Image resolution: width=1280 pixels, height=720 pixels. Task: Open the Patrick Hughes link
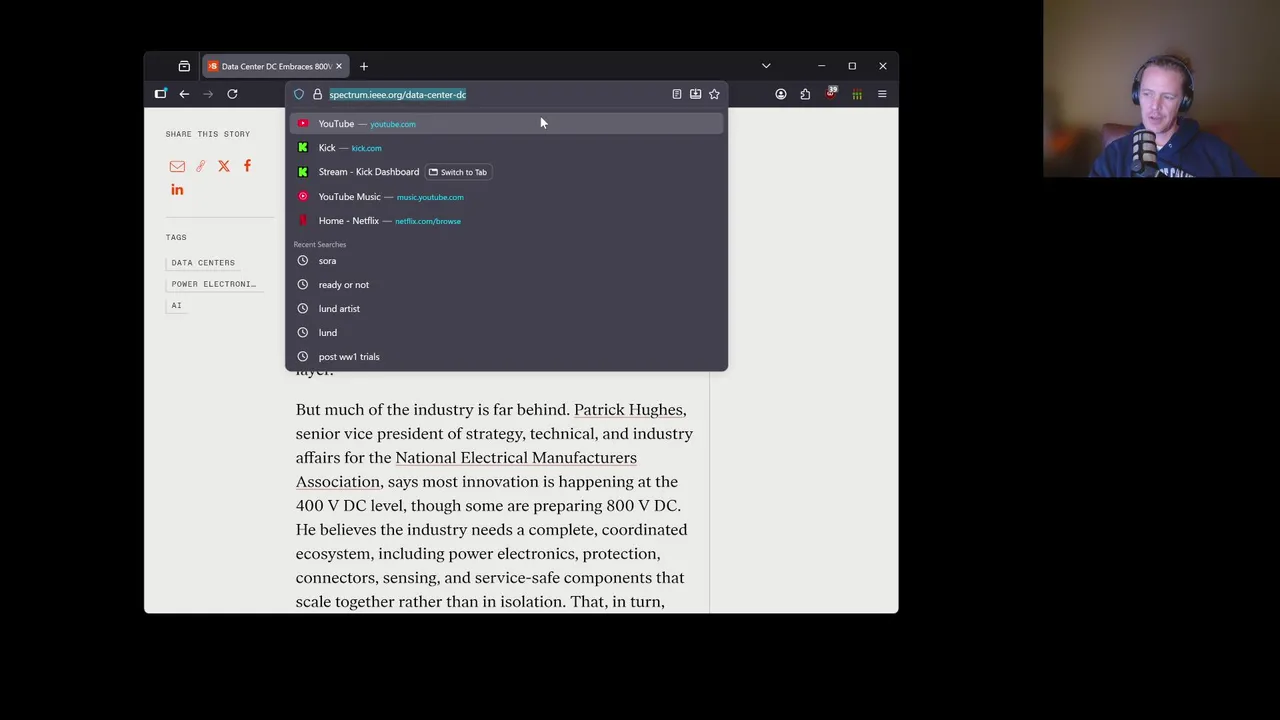(x=628, y=410)
